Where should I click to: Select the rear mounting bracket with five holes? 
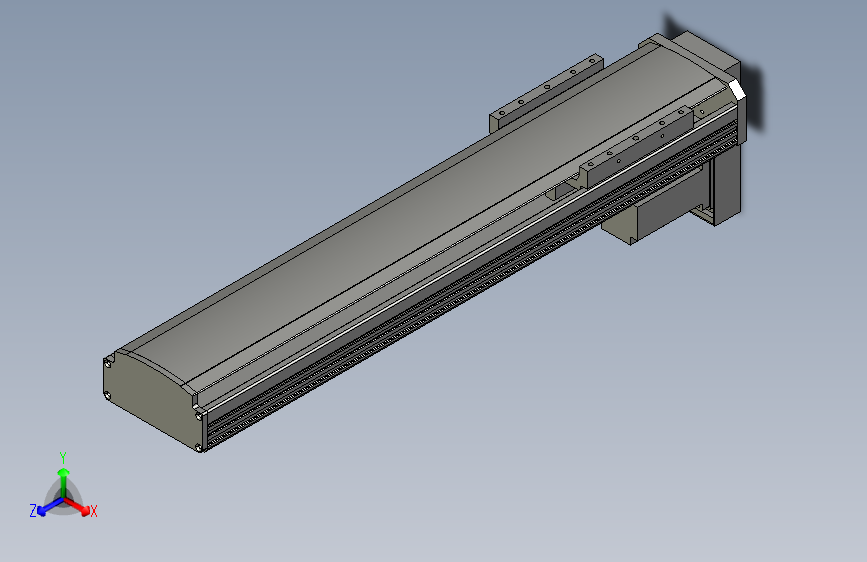pyautogui.click(x=545, y=91)
